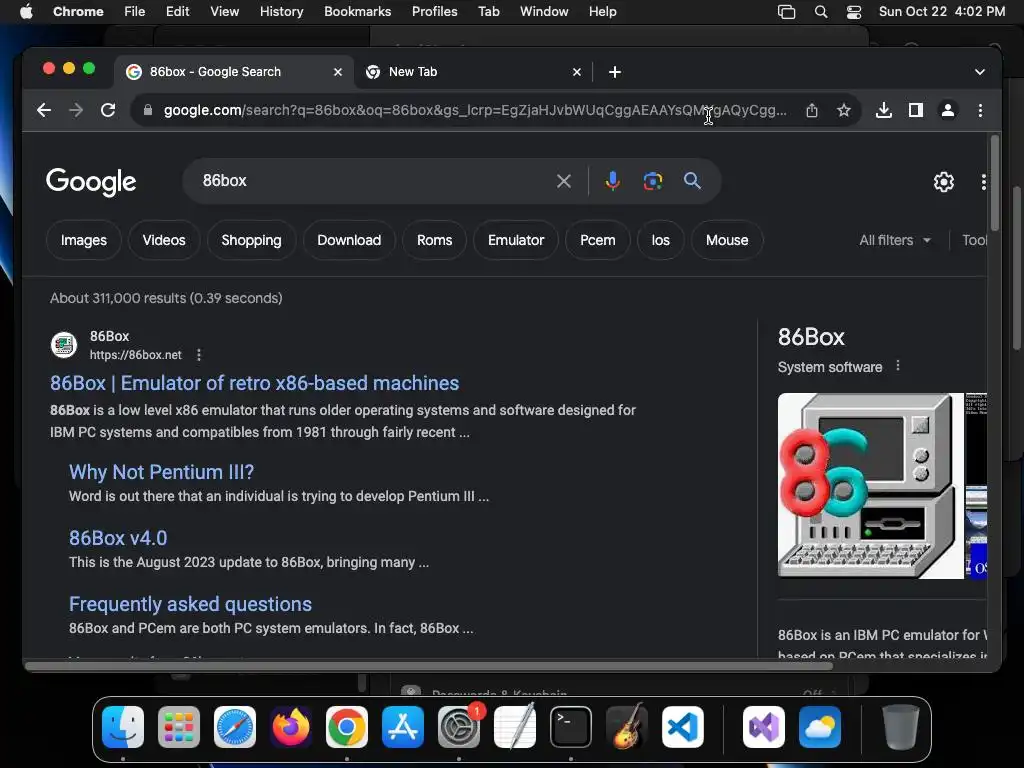Open the File menu
Screen dimensions: 1024x768
[135, 12]
